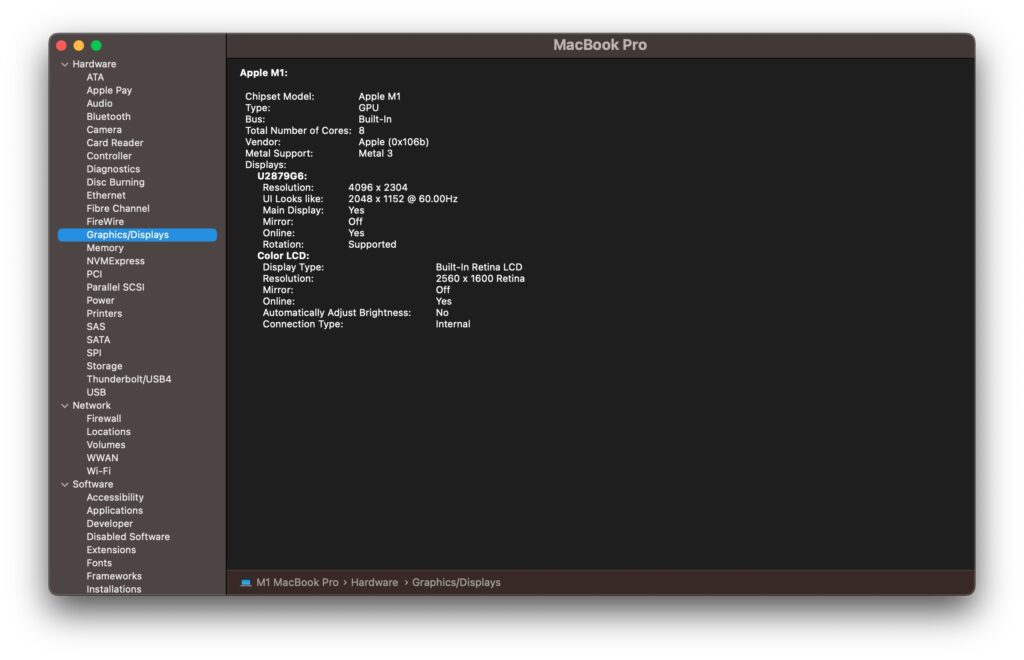The height and width of the screenshot is (660, 1024).
Task: Open the Apple Pay section
Action: tap(108, 89)
